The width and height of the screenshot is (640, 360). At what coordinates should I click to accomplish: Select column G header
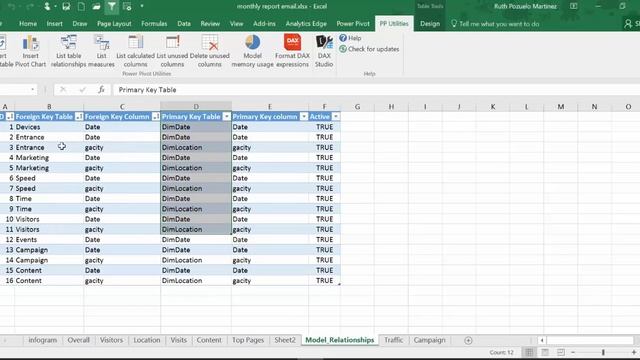click(x=357, y=107)
